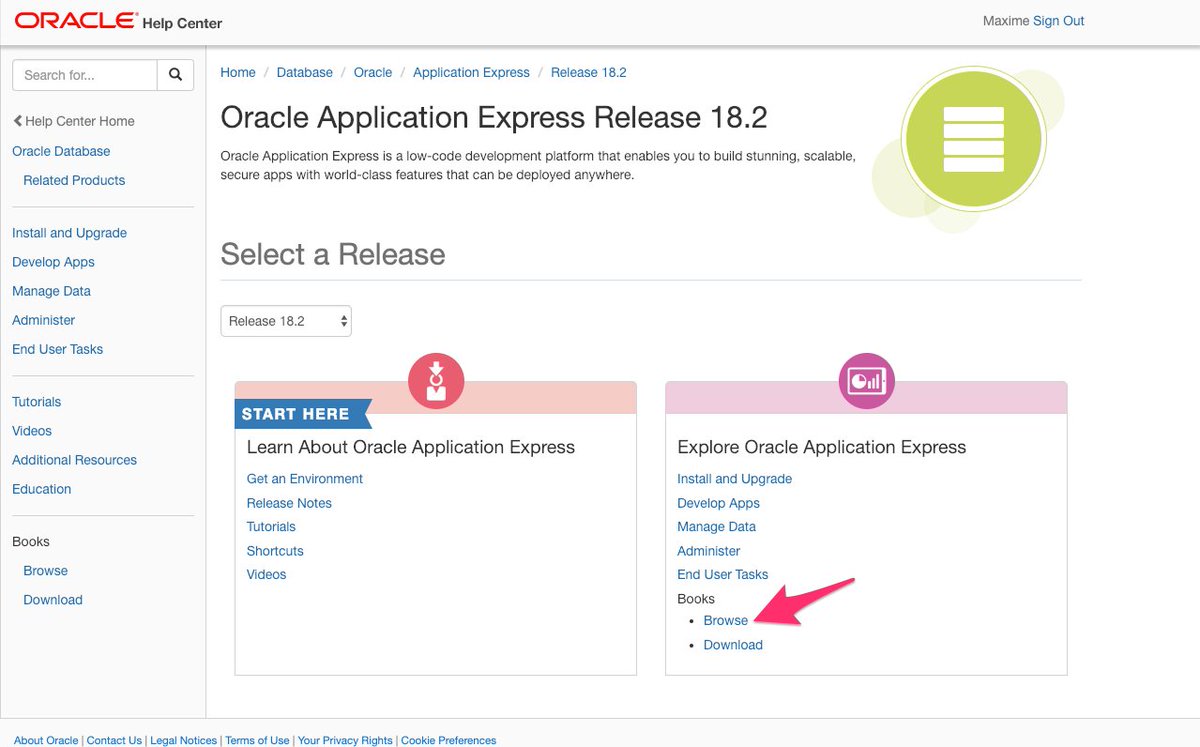Open Education in sidebar
This screenshot has width=1200, height=747.
(x=41, y=489)
